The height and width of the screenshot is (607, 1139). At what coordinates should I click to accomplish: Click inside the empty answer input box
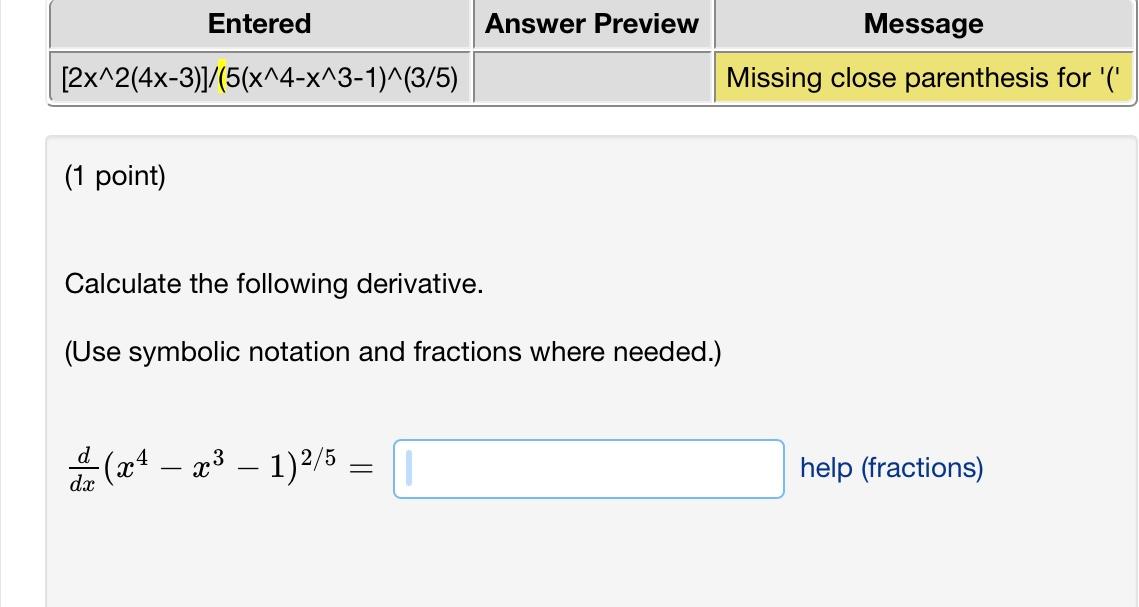coord(588,468)
